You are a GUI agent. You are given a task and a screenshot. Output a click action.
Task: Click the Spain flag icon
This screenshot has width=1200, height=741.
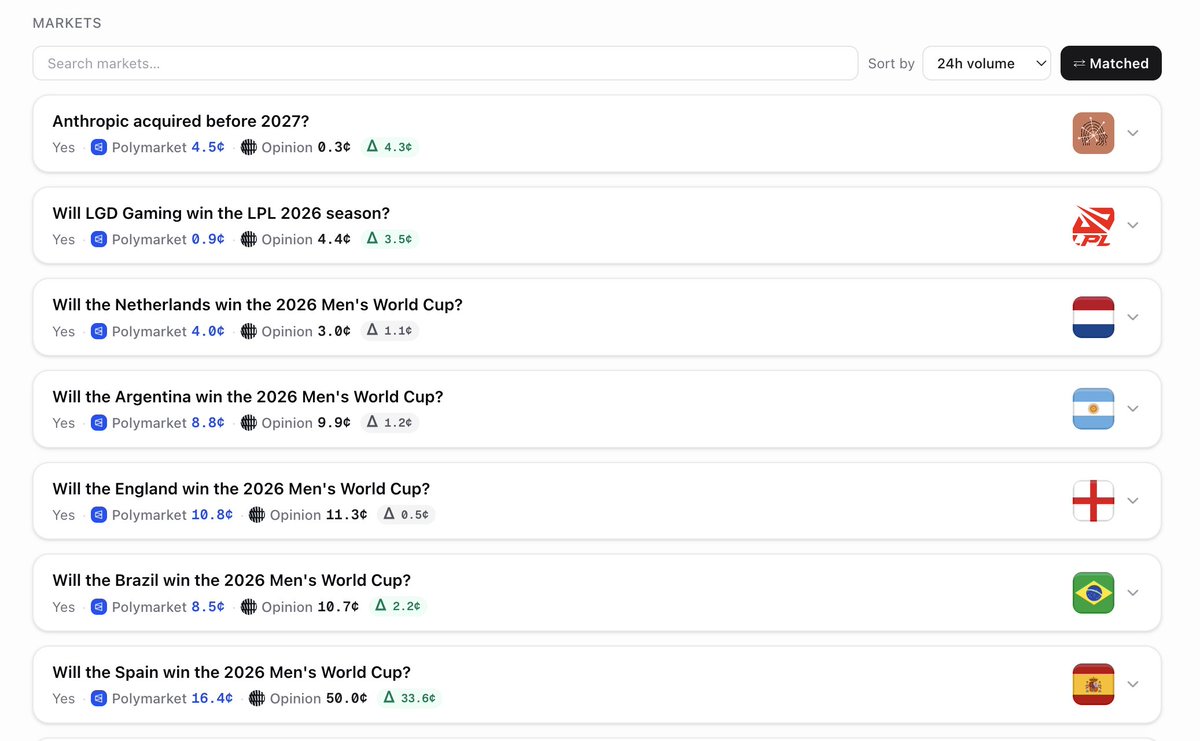pos(1093,685)
